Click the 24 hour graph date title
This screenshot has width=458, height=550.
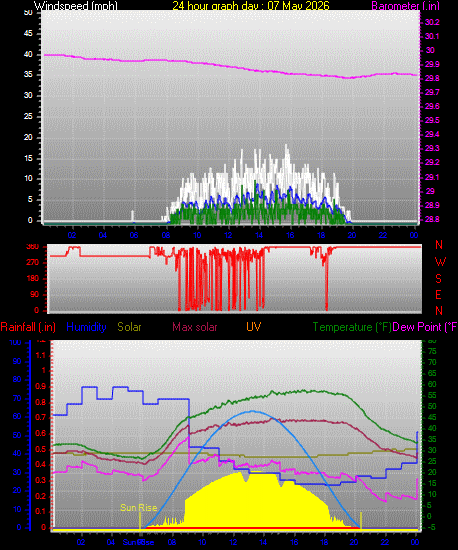coord(251,5)
